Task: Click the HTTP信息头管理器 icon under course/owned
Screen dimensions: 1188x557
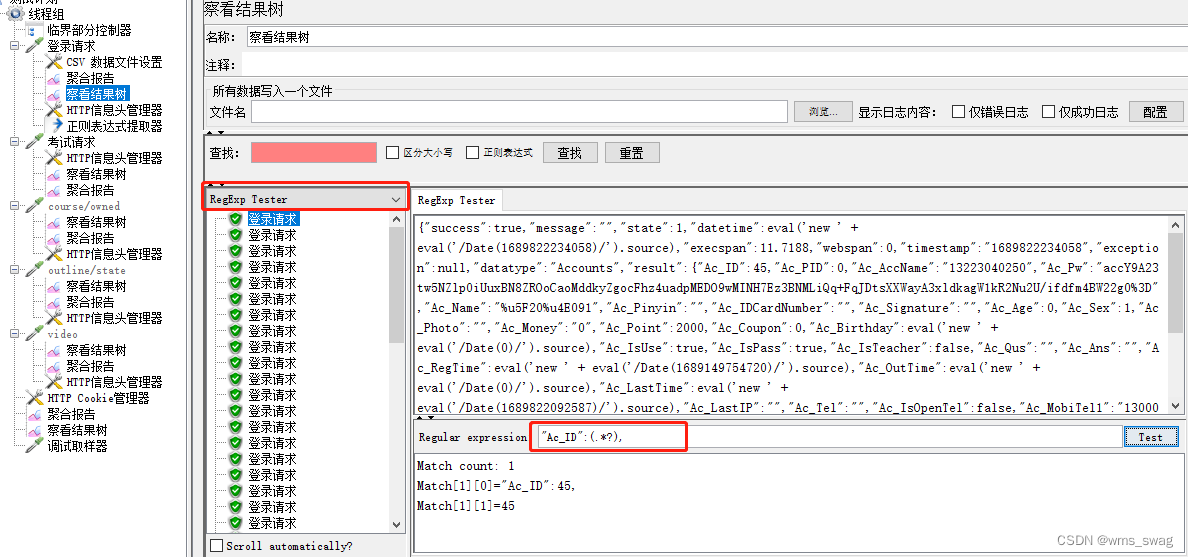Action: [54, 254]
